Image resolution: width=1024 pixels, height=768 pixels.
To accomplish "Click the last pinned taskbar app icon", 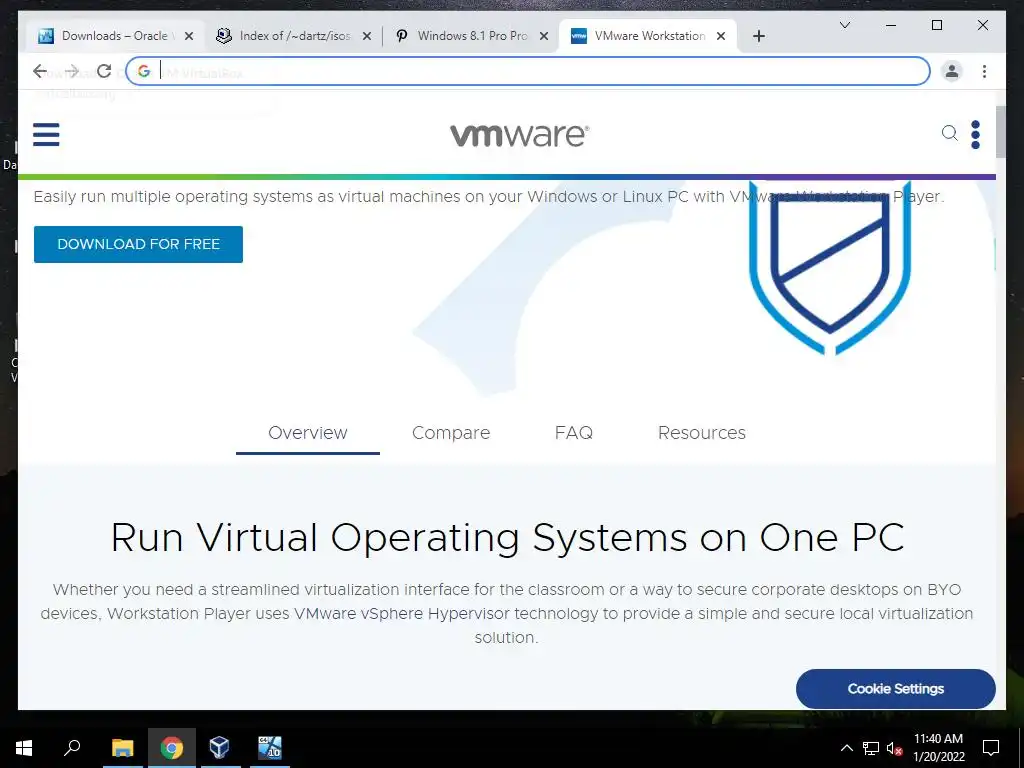I will [x=269, y=748].
